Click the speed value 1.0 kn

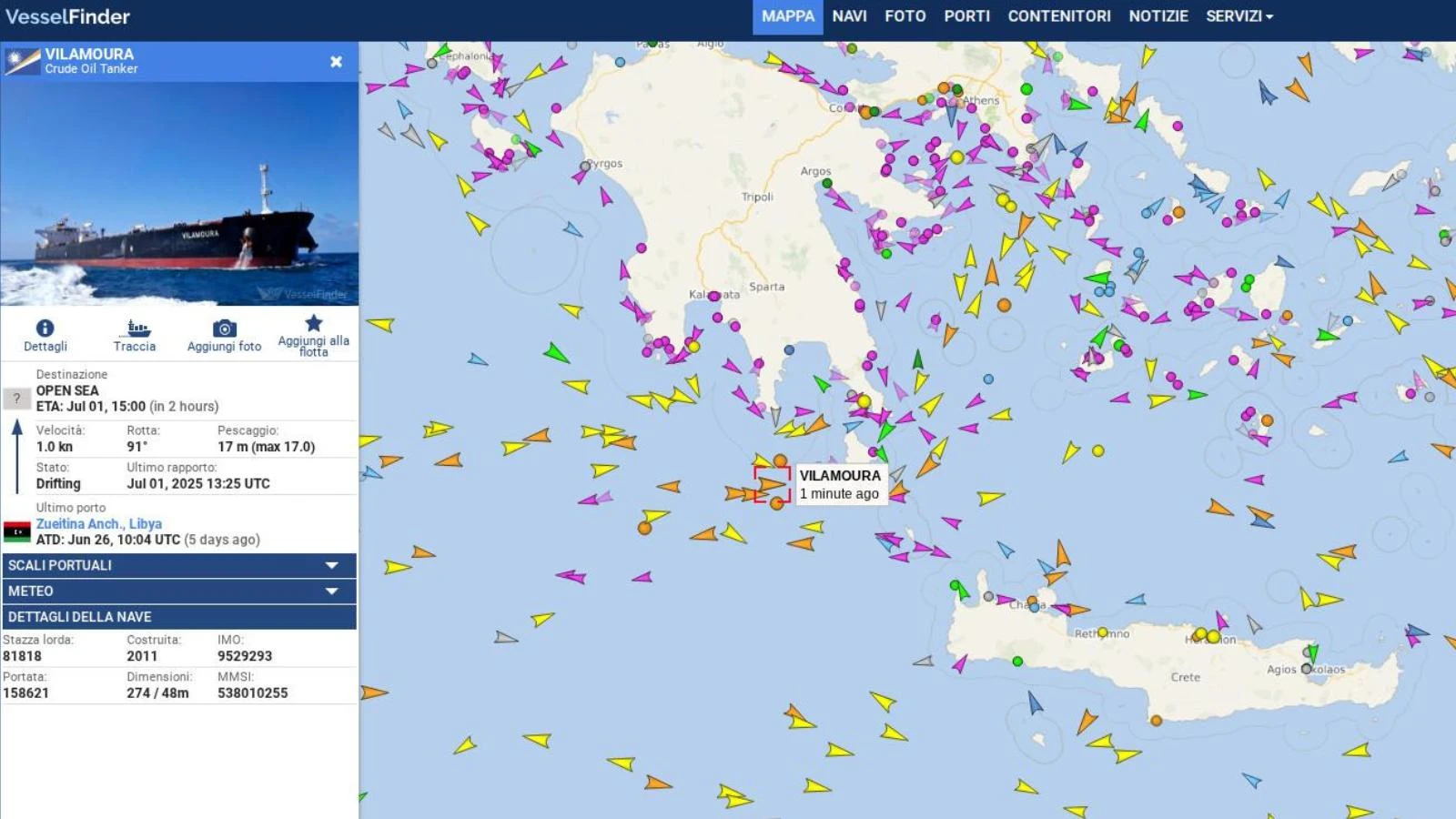(54, 447)
